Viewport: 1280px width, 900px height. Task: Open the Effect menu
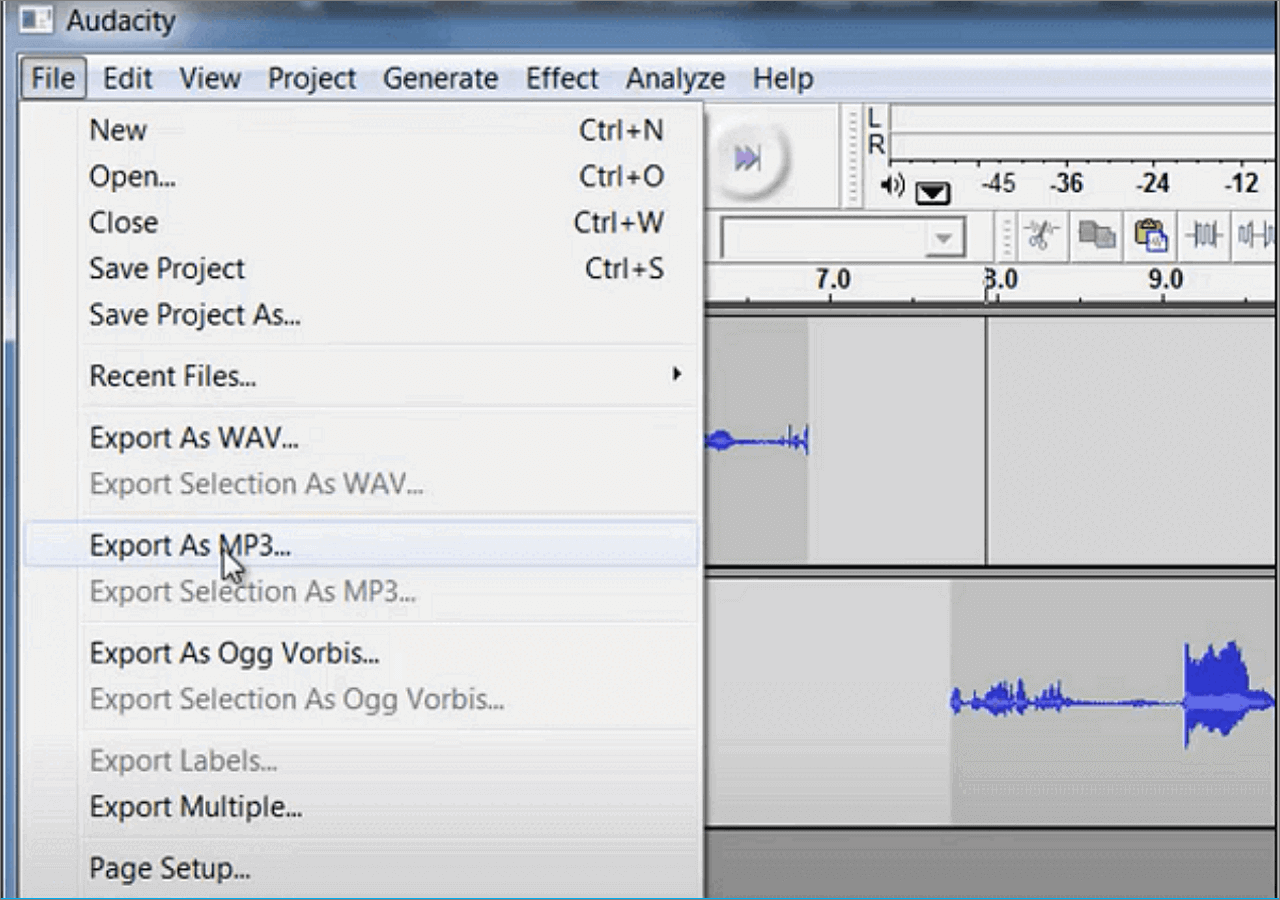[562, 78]
